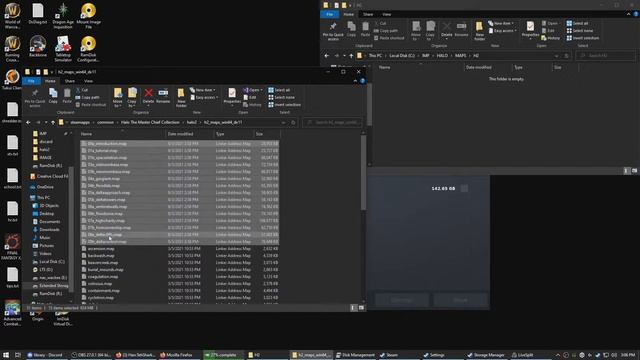Click the 'HALO' breadcrumb in the H2 window
640x360 pixels.
tap(442, 56)
